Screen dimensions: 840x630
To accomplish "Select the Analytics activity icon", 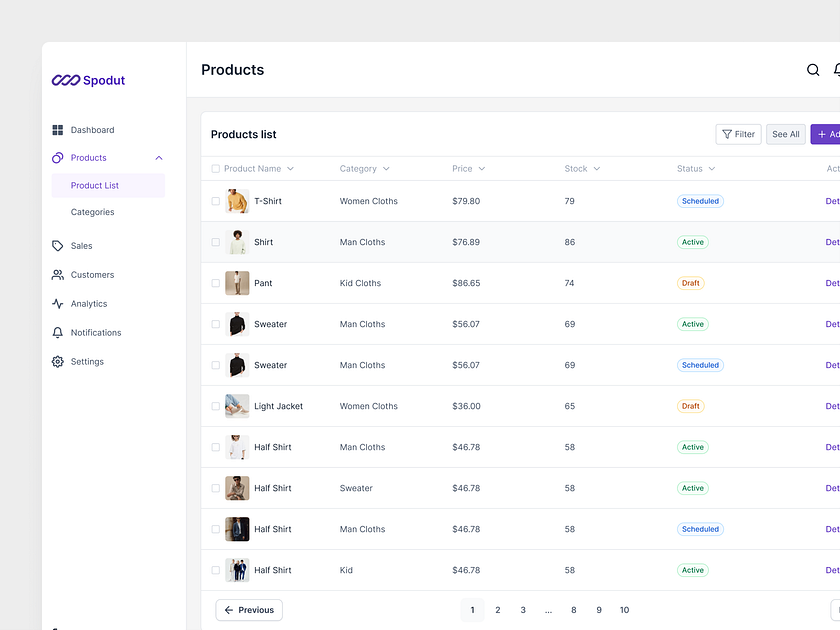I will coord(58,303).
